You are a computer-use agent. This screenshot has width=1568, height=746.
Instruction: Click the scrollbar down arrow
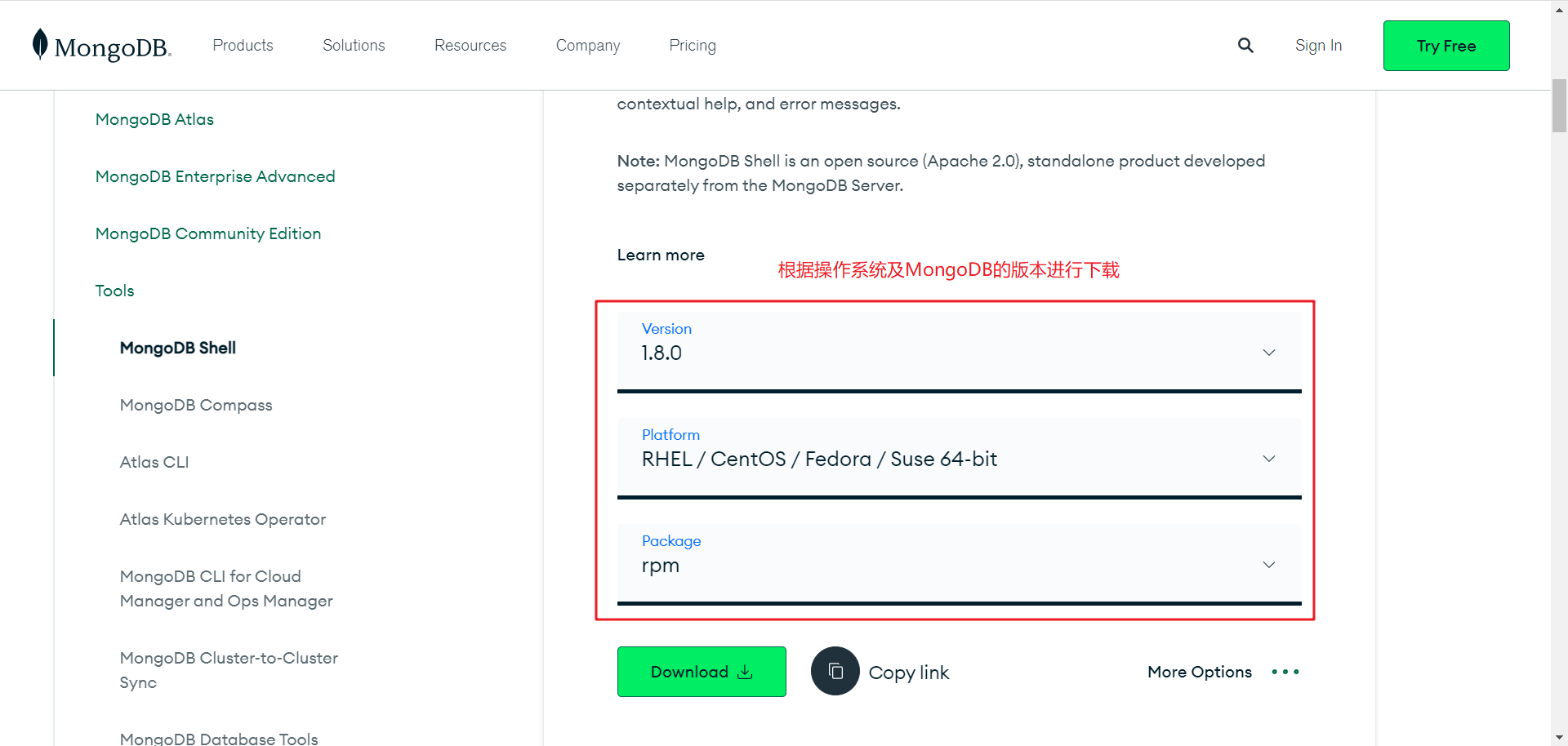[x=1558, y=737]
